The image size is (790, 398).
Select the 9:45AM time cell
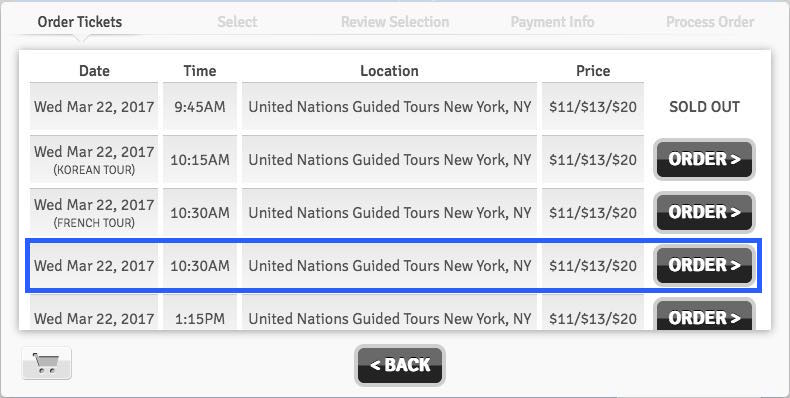[x=200, y=106]
